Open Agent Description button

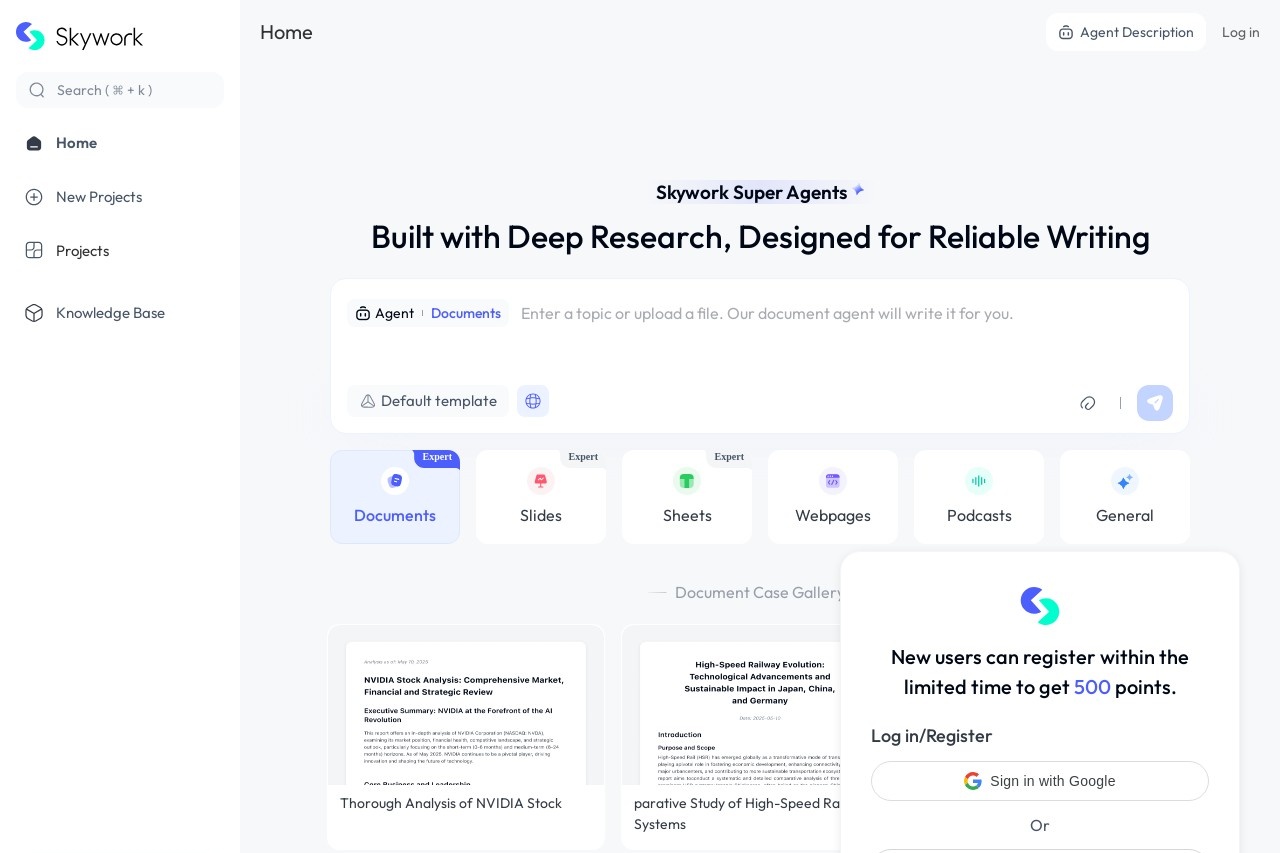click(x=1126, y=32)
